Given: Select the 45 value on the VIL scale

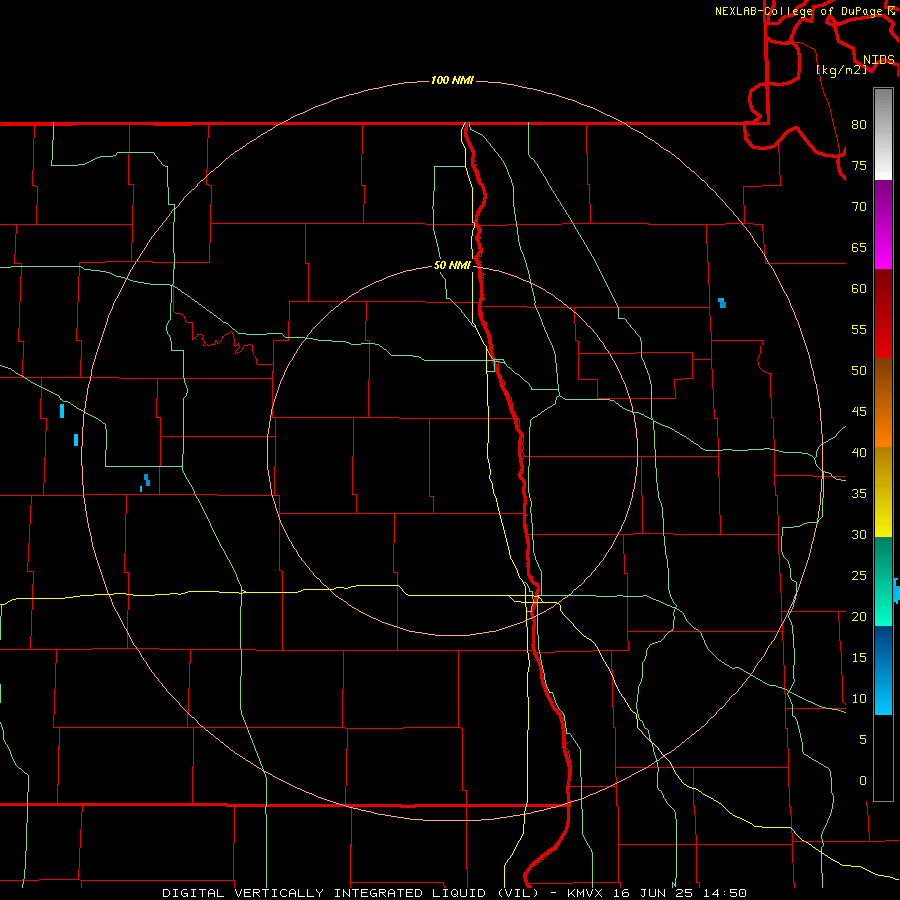Looking at the screenshot, I should 859,412.
